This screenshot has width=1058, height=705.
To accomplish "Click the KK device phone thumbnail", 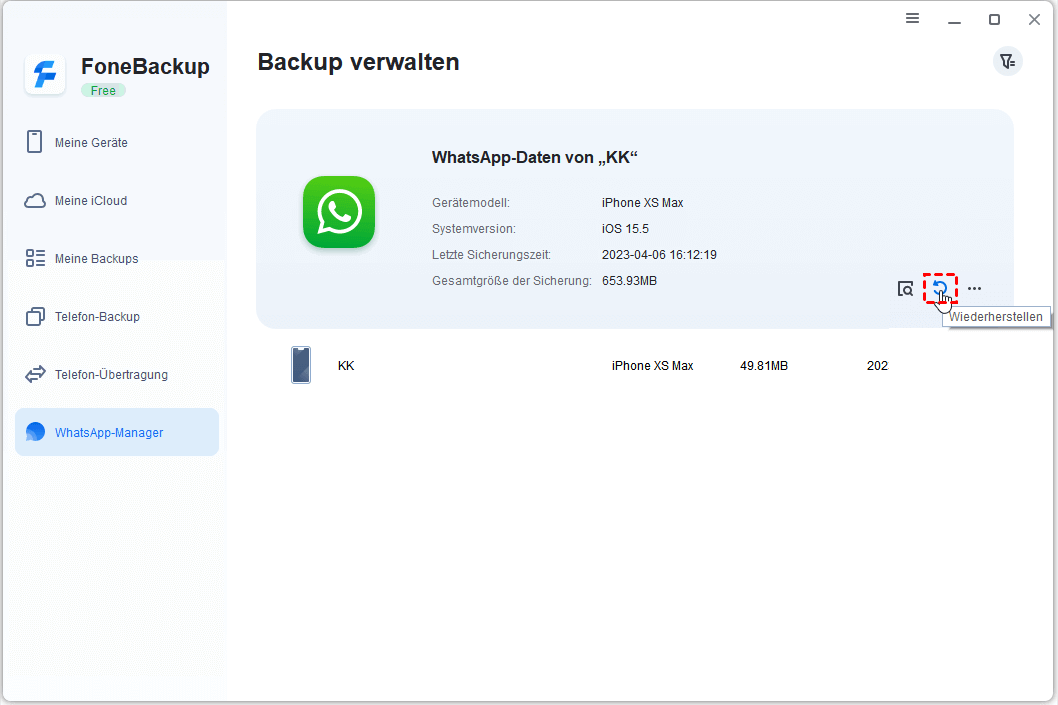I will coord(301,365).
